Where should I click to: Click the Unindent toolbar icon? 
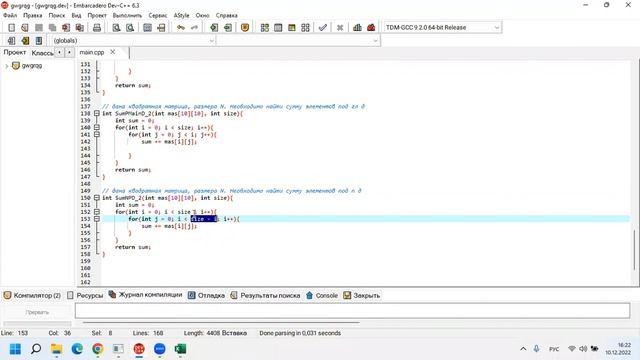coord(228,28)
